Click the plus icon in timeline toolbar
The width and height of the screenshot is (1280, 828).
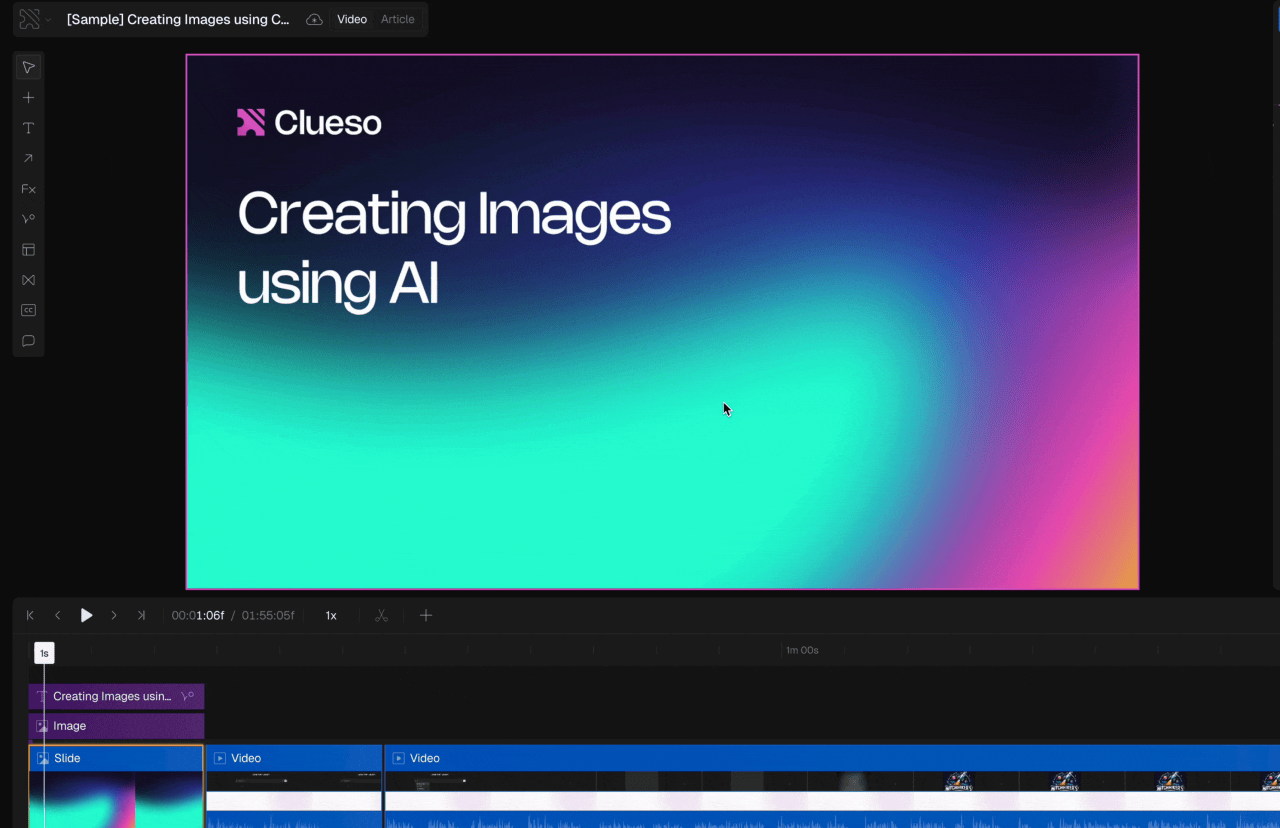coord(426,616)
